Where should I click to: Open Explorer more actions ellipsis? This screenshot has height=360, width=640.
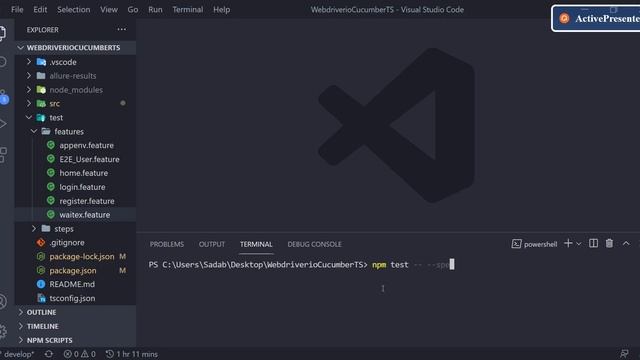point(122,29)
